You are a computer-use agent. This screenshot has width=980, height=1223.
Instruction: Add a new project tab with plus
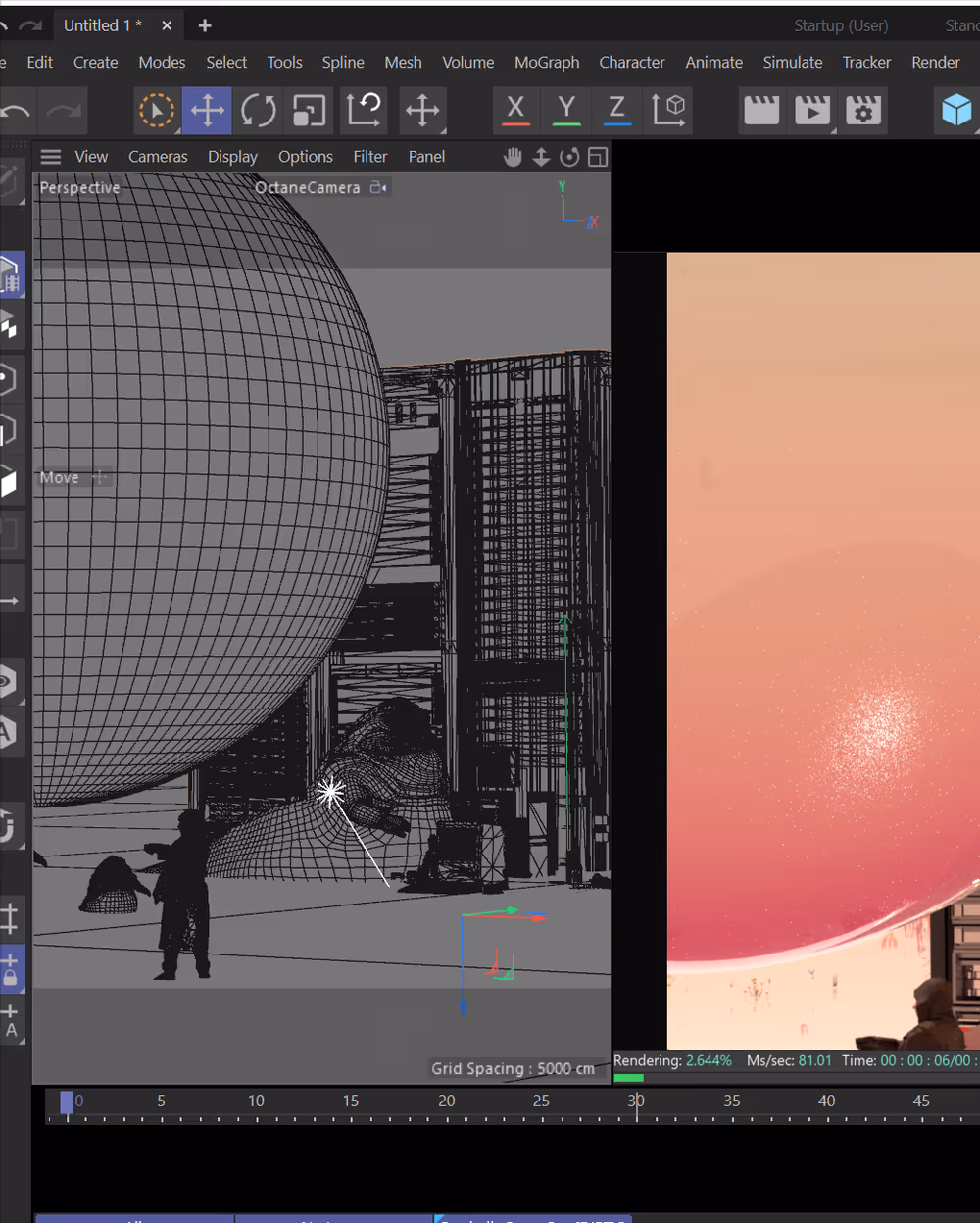tap(205, 25)
